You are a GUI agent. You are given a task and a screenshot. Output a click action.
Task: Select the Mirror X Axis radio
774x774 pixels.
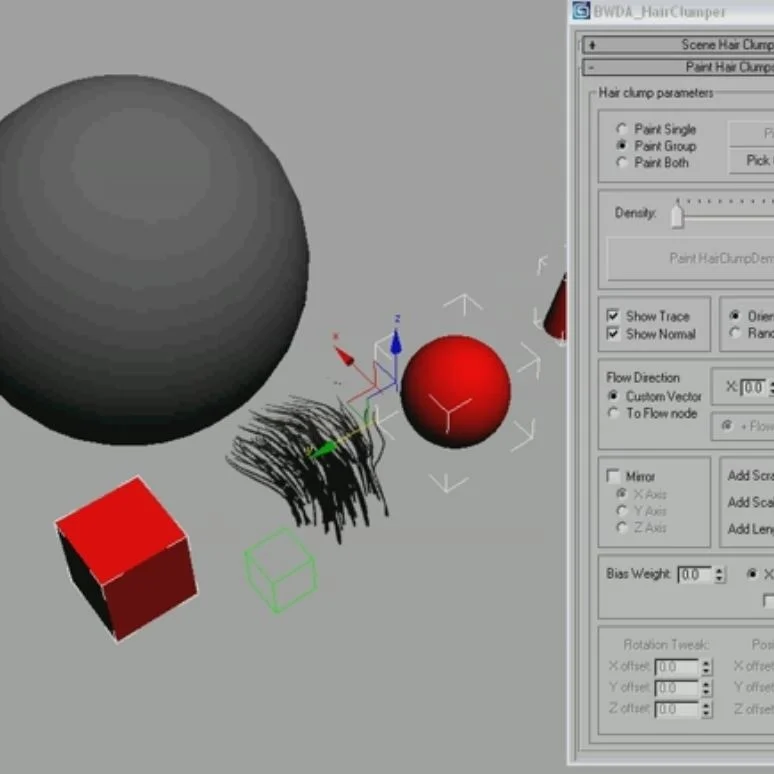621,494
